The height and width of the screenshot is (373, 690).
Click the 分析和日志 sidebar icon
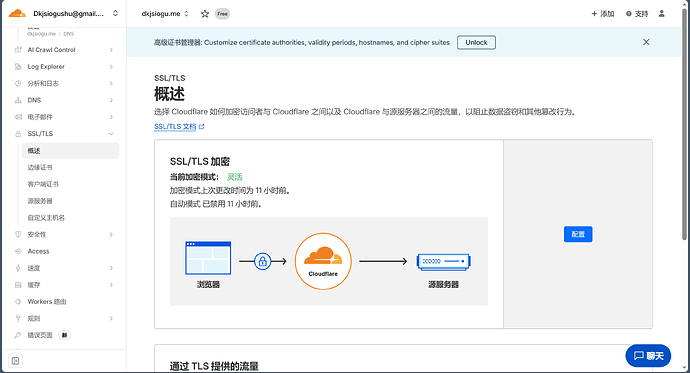tap(18, 83)
